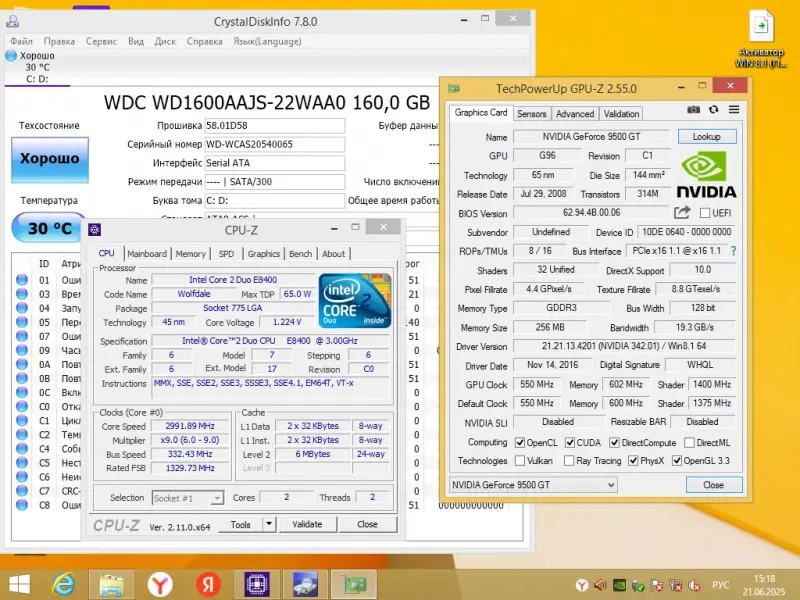800x600 pixels.
Task: Expand the CPU-Z Tools dropdown arrow
Action: (x=269, y=524)
